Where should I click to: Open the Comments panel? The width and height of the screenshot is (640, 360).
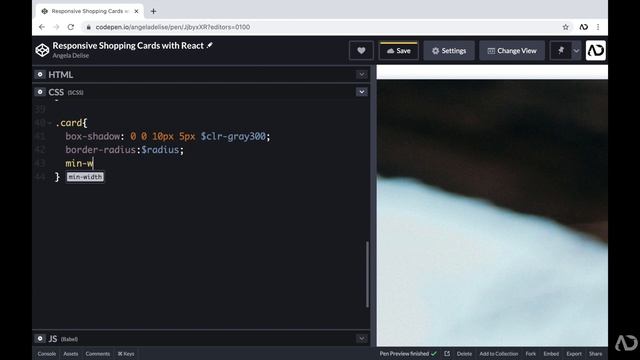(98, 353)
